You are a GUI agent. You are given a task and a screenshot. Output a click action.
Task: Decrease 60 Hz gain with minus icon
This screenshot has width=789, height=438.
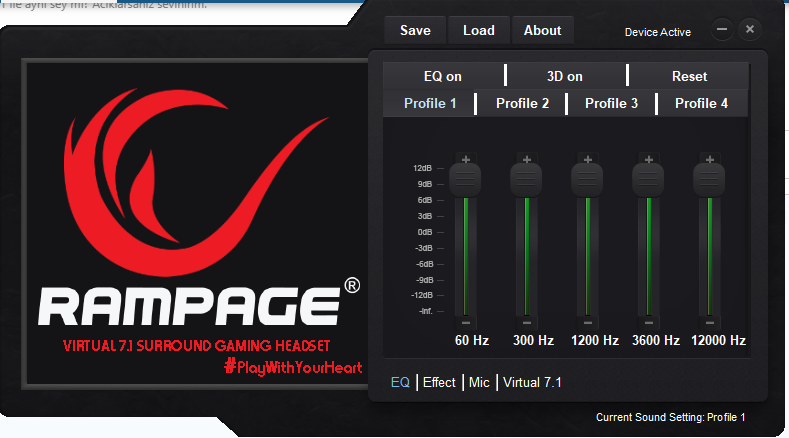466,323
